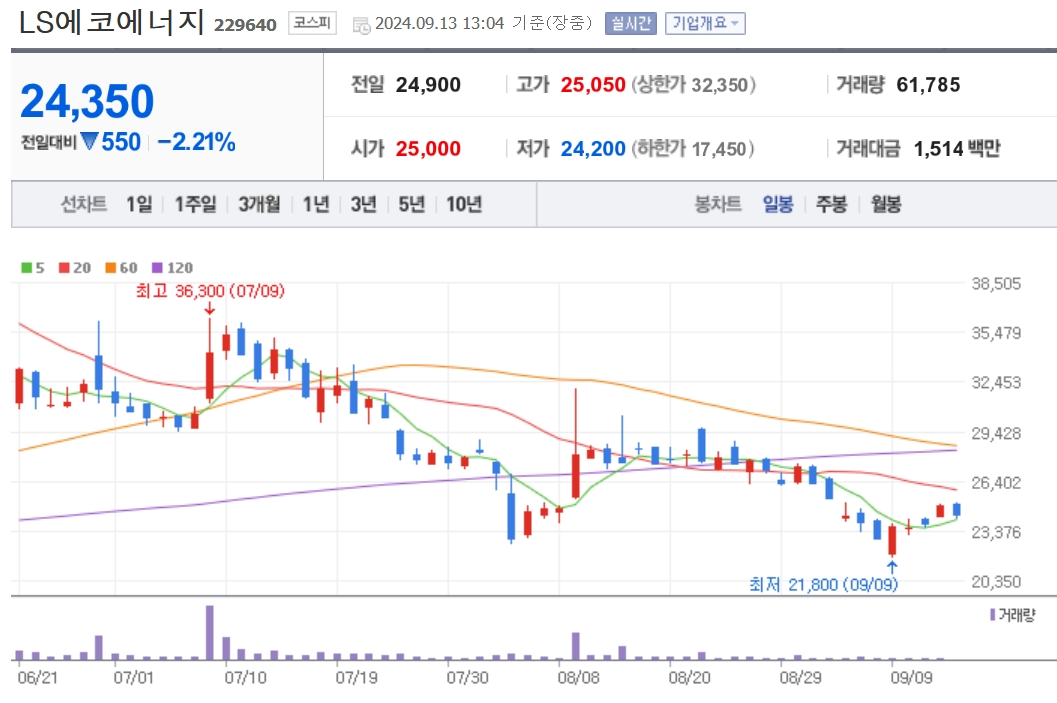The image size is (1057, 703).
Task: Click the purple 120-day moving average swatch
Action: click(x=157, y=268)
